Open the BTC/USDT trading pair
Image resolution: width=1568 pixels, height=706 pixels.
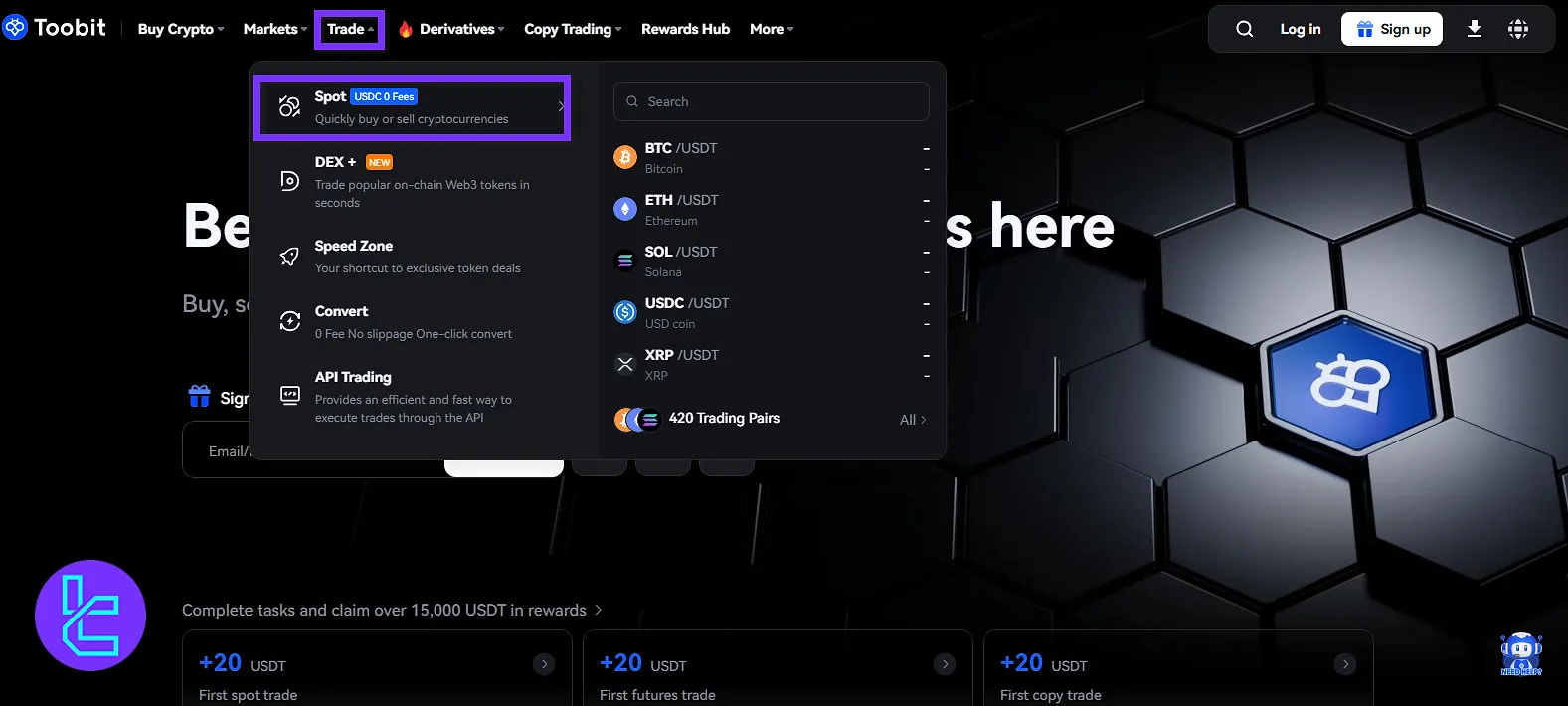[x=772, y=158]
